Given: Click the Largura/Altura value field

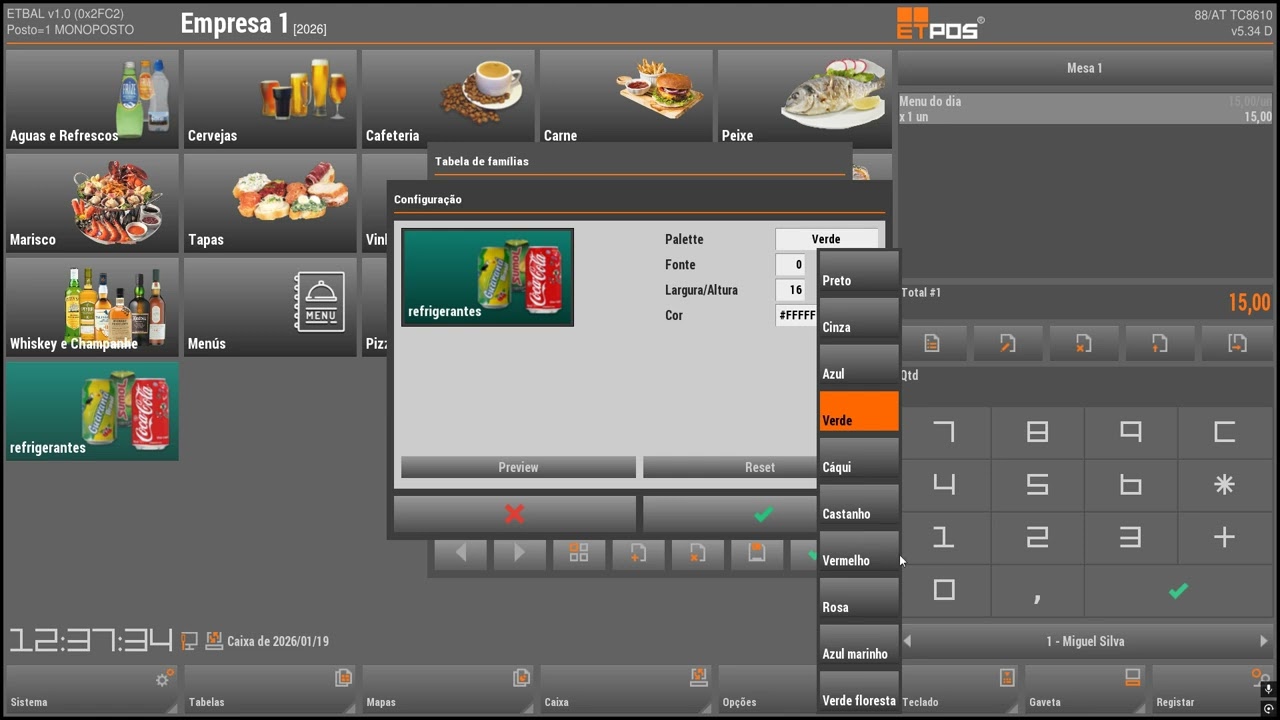Looking at the screenshot, I should 791,290.
